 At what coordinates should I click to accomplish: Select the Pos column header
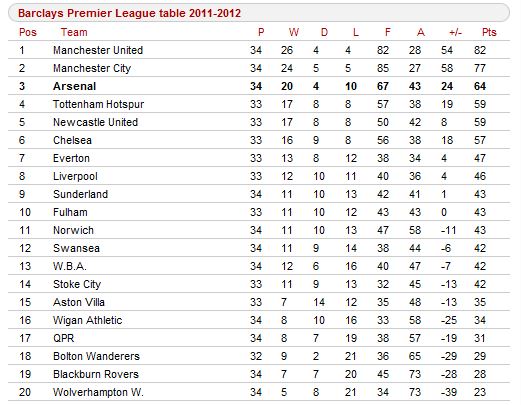[28, 32]
